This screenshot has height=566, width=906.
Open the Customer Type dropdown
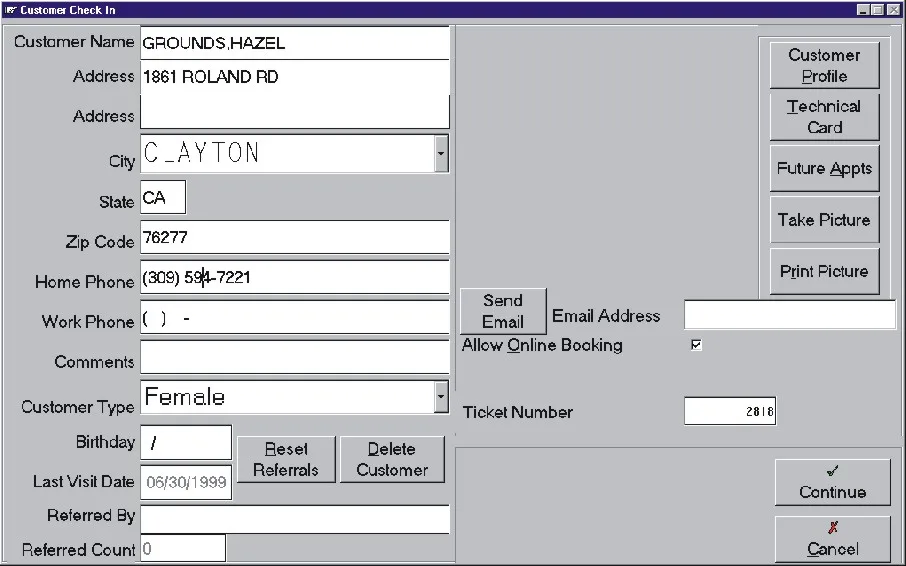coord(441,397)
